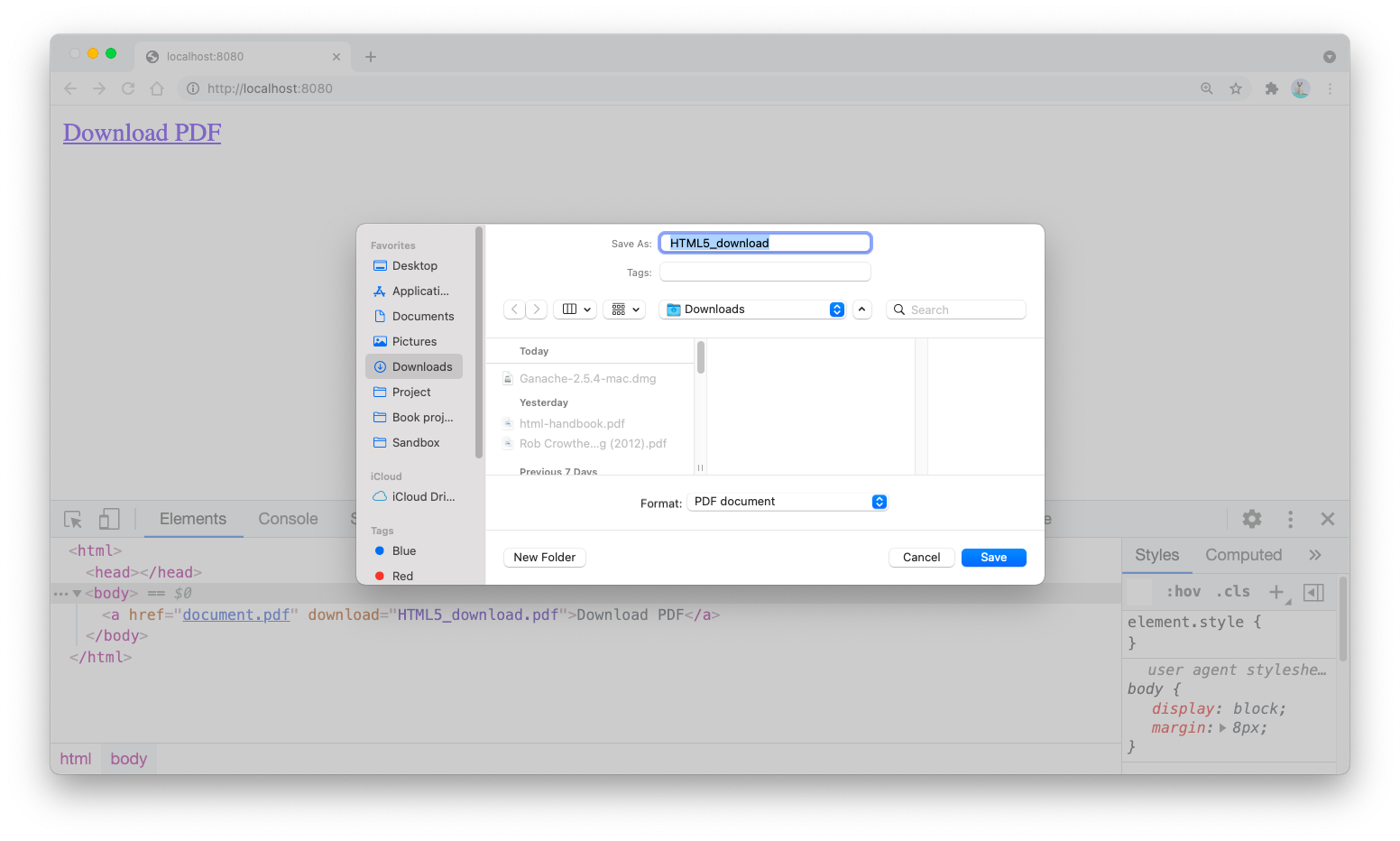The width and height of the screenshot is (1400, 841).
Task: Open a new browser tab with plus
Action: [x=371, y=57]
